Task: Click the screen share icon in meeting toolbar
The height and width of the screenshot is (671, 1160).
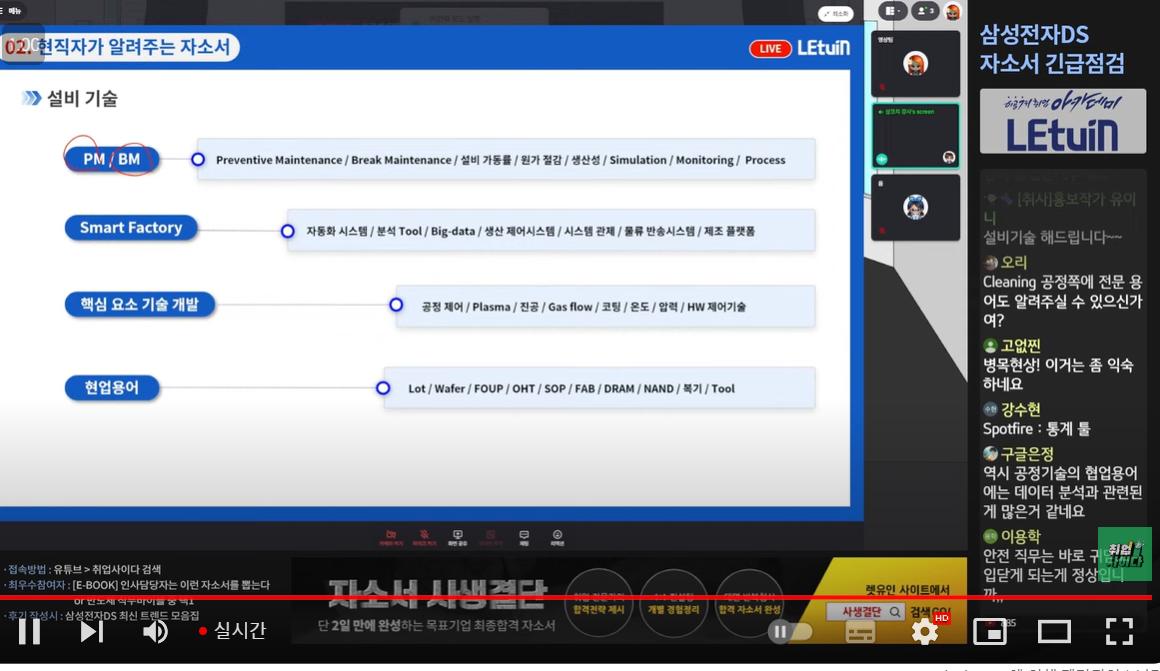Action: point(457,537)
